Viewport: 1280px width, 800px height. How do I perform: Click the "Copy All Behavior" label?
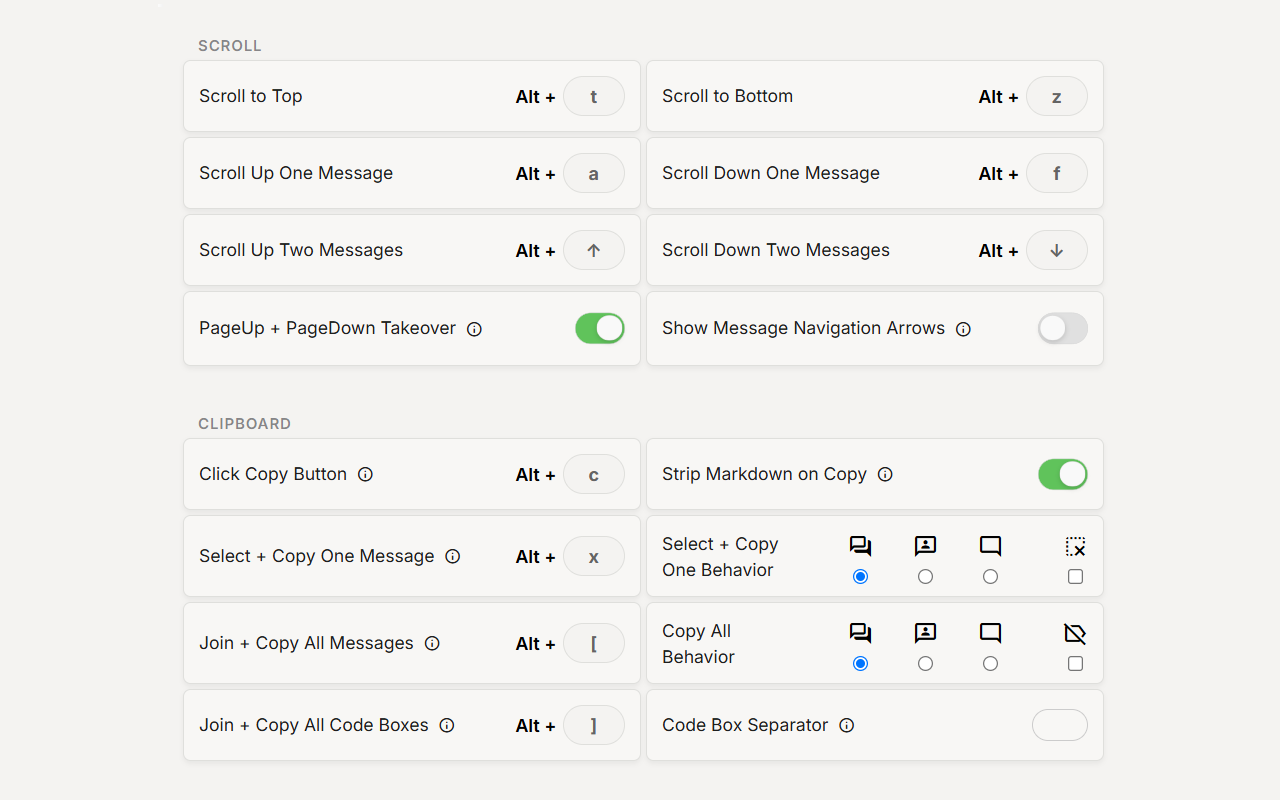pos(698,644)
